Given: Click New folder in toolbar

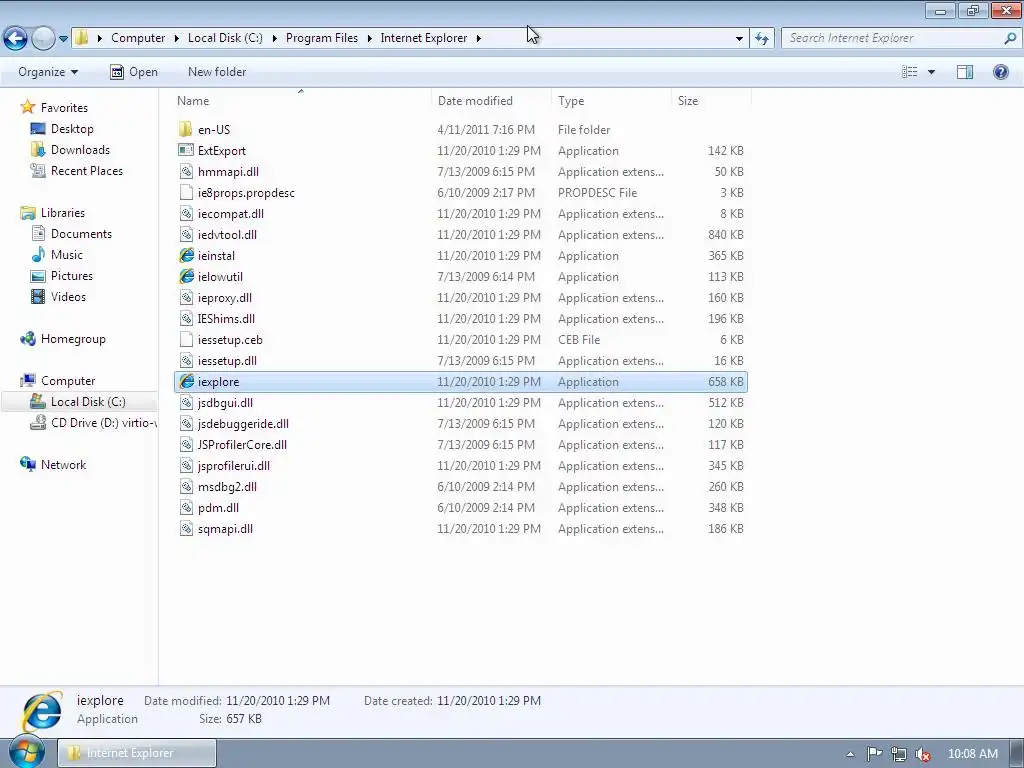Looking at the screenshot, I should 217,72.
